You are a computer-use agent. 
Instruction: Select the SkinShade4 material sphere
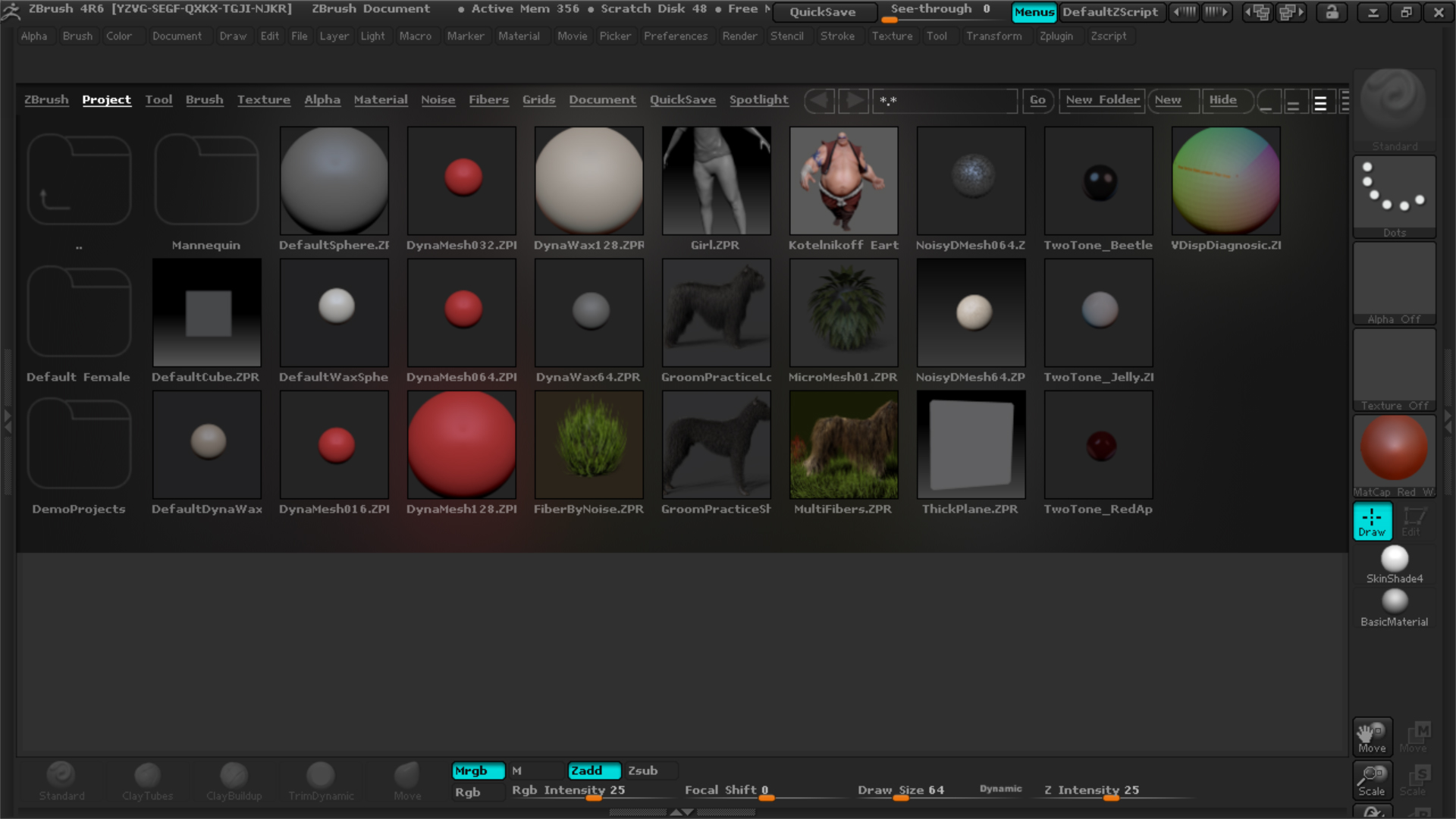[x=1394, y=560]
